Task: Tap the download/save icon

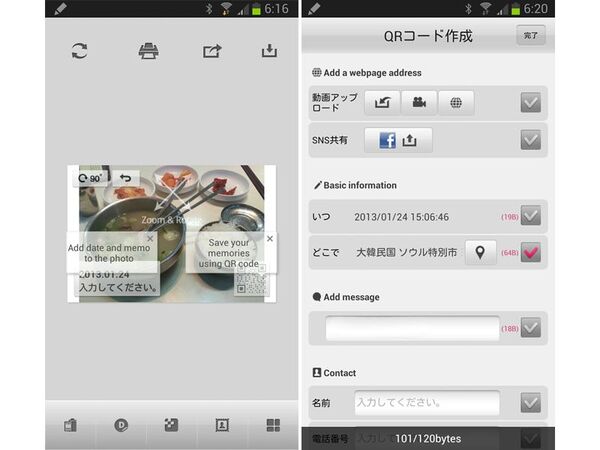Action: pos(269,51)
